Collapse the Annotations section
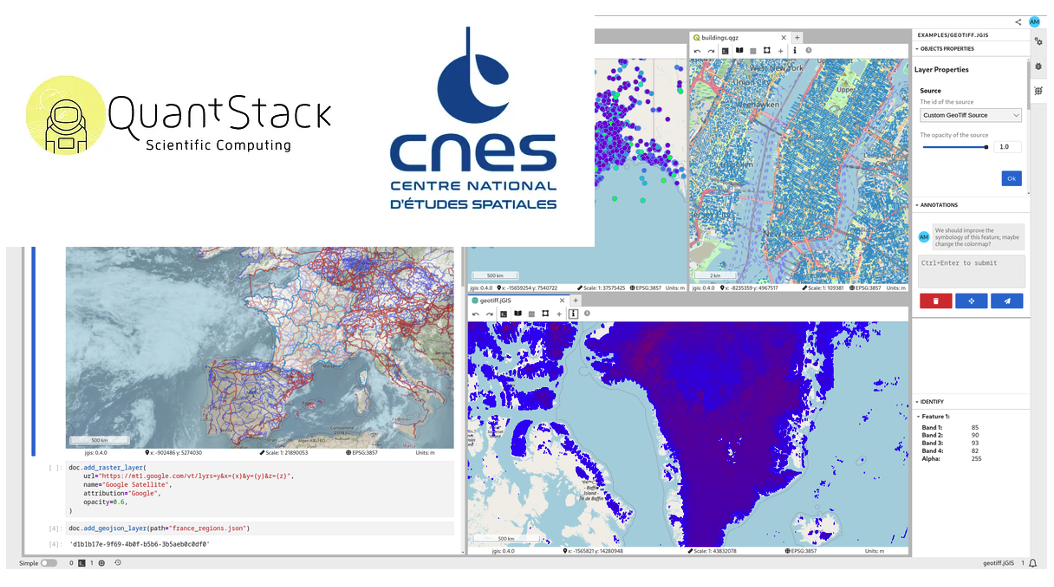 click(917, 205)
